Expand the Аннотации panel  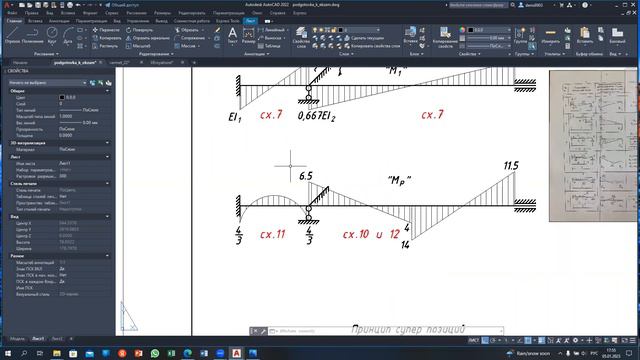[x=256, y=54]
